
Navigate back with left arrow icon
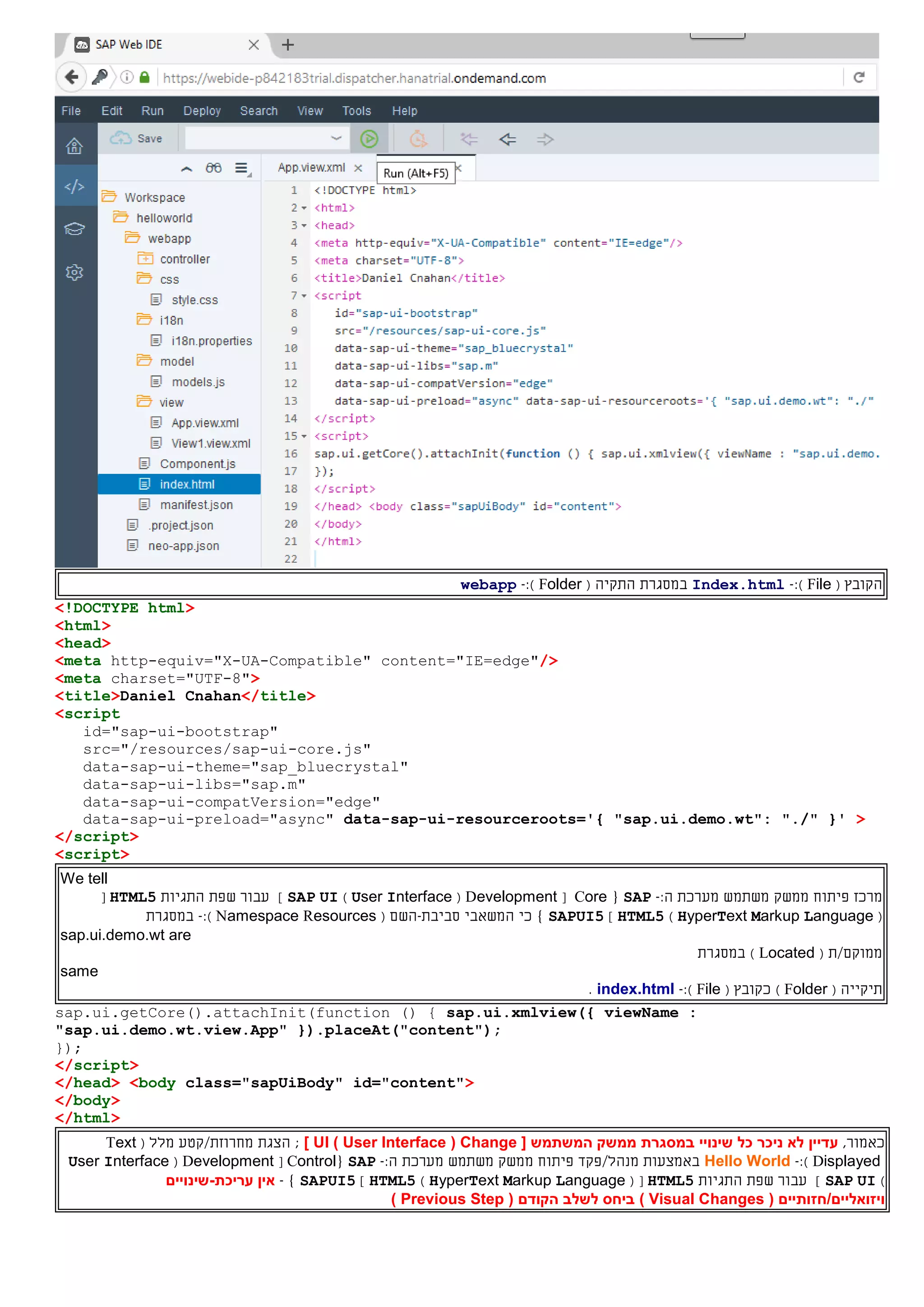pyautogui.click(x=508, y=139)
